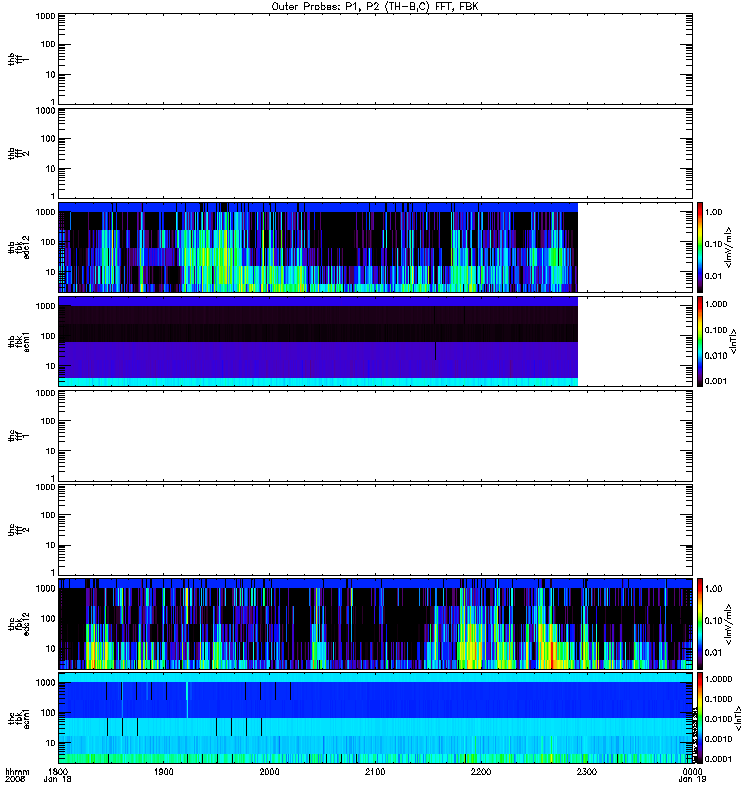Click the '1000' y-axis tick of thb fft 1
This screenshot has height=800, width=750.
coord(45,16)
